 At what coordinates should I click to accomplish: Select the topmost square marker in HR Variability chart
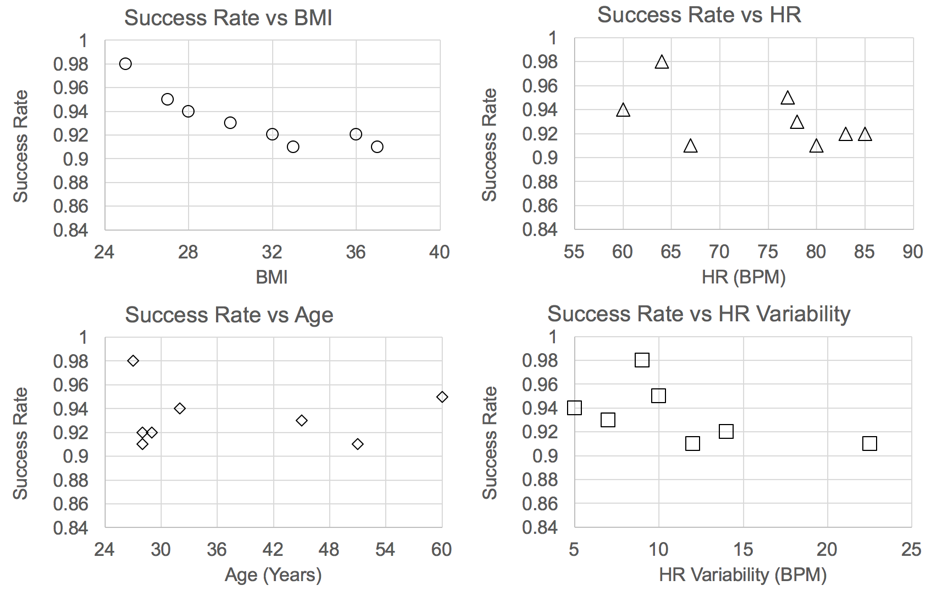(x=642, y=360)
